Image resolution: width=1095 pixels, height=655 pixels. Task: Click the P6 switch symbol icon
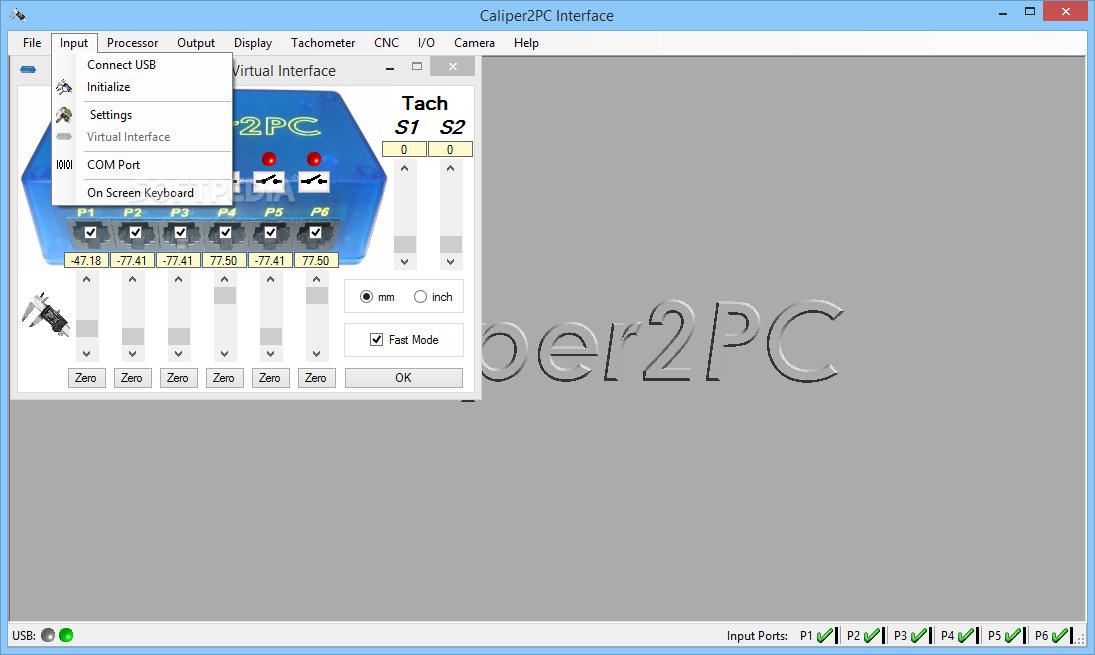[x=314, y=181]
